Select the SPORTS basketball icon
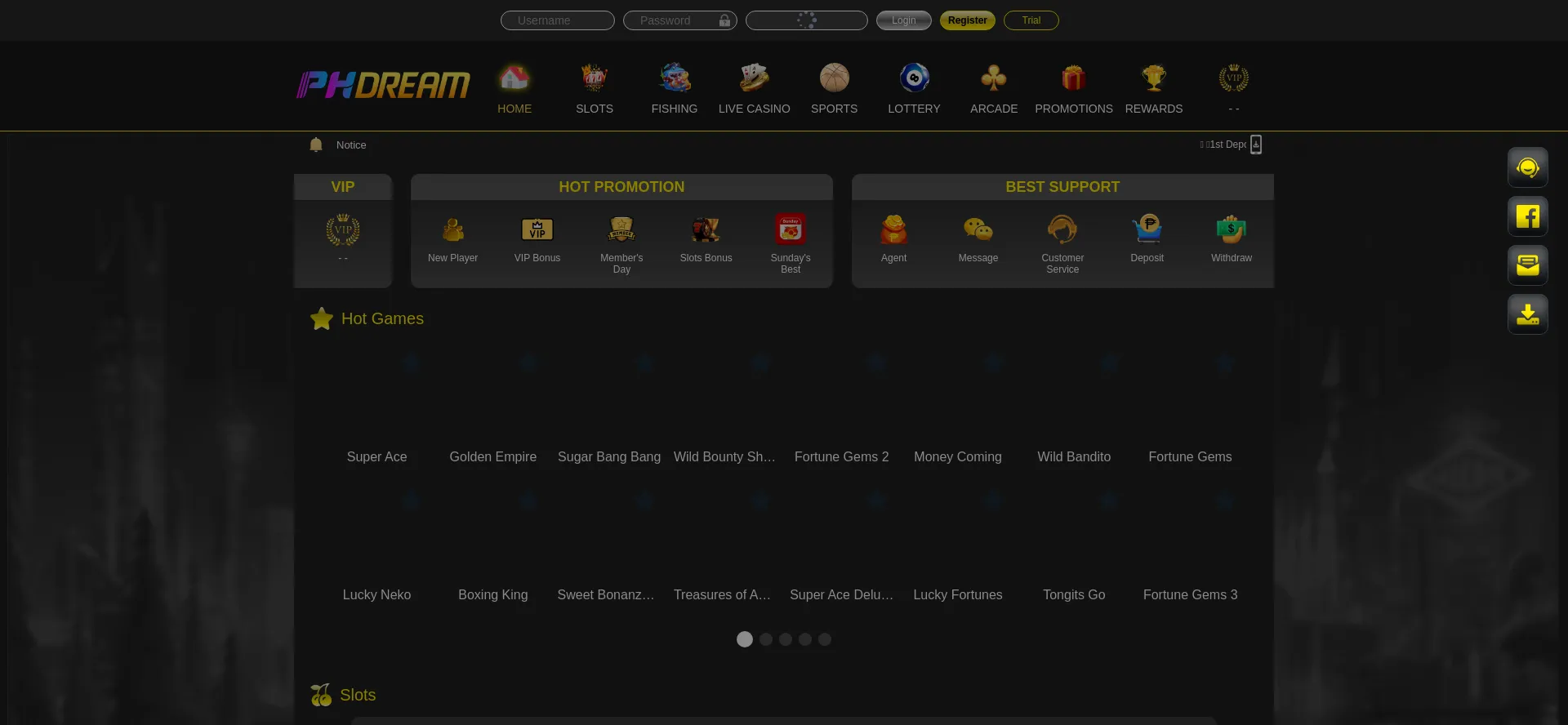Viewport: 1568px width, 725px height. click(x=835, y=78)
